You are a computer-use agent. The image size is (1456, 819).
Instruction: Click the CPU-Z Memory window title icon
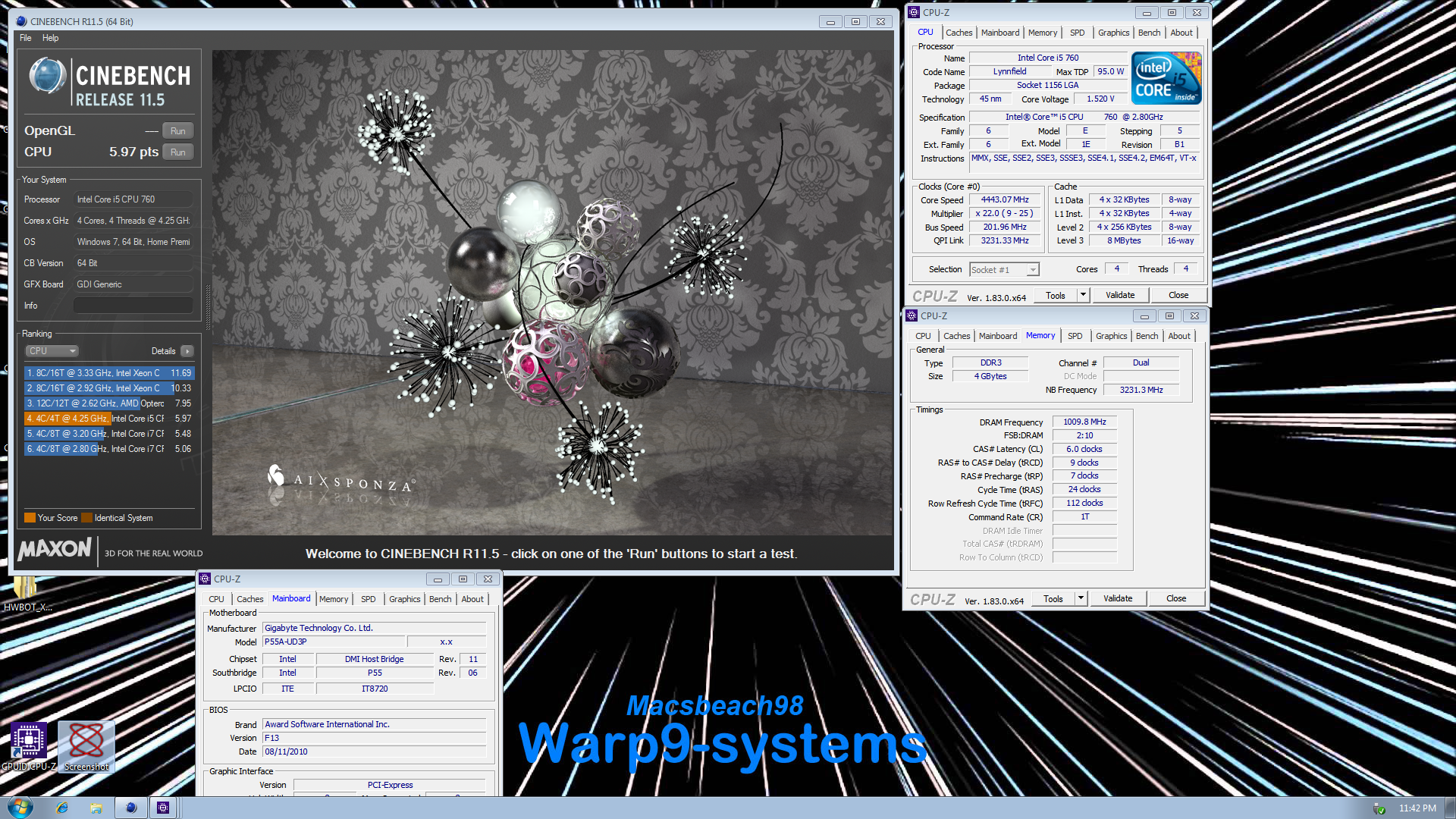click(x=912, y=315)
